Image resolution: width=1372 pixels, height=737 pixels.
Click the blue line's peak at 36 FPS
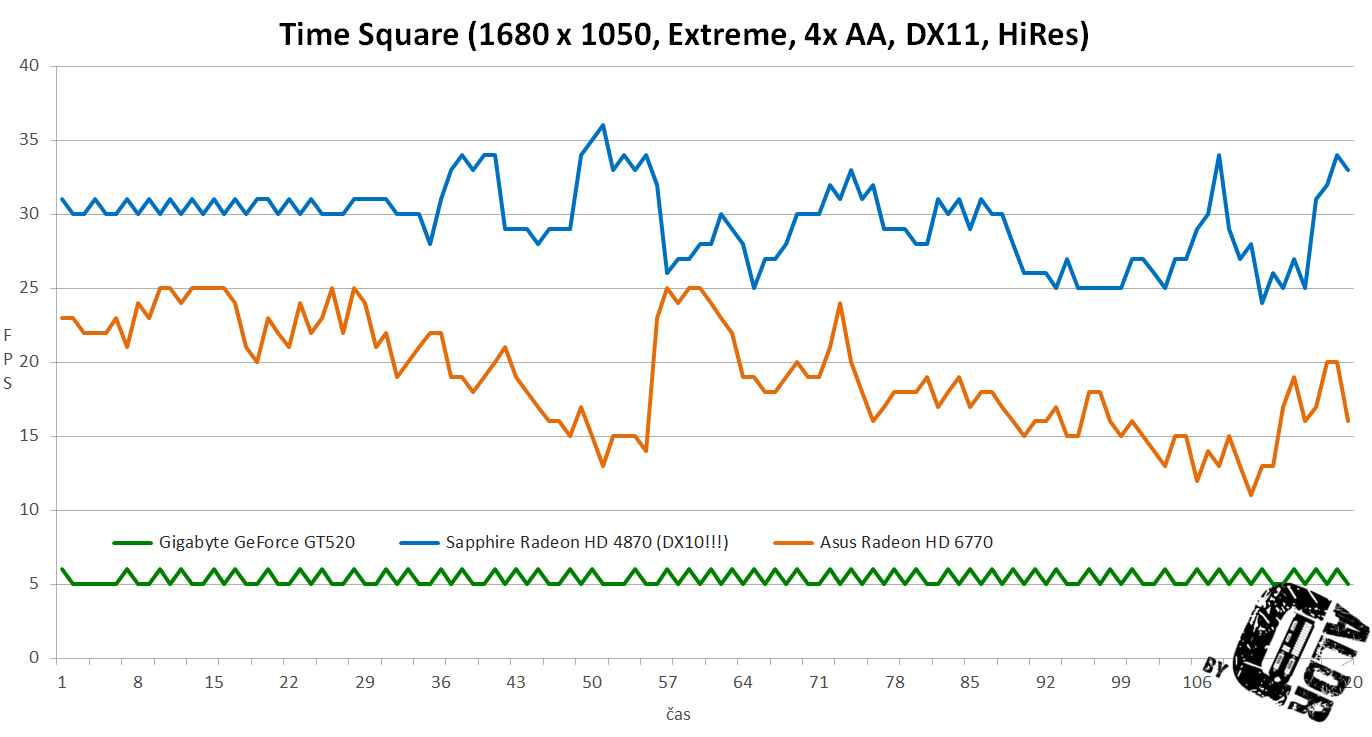(603, 125)
